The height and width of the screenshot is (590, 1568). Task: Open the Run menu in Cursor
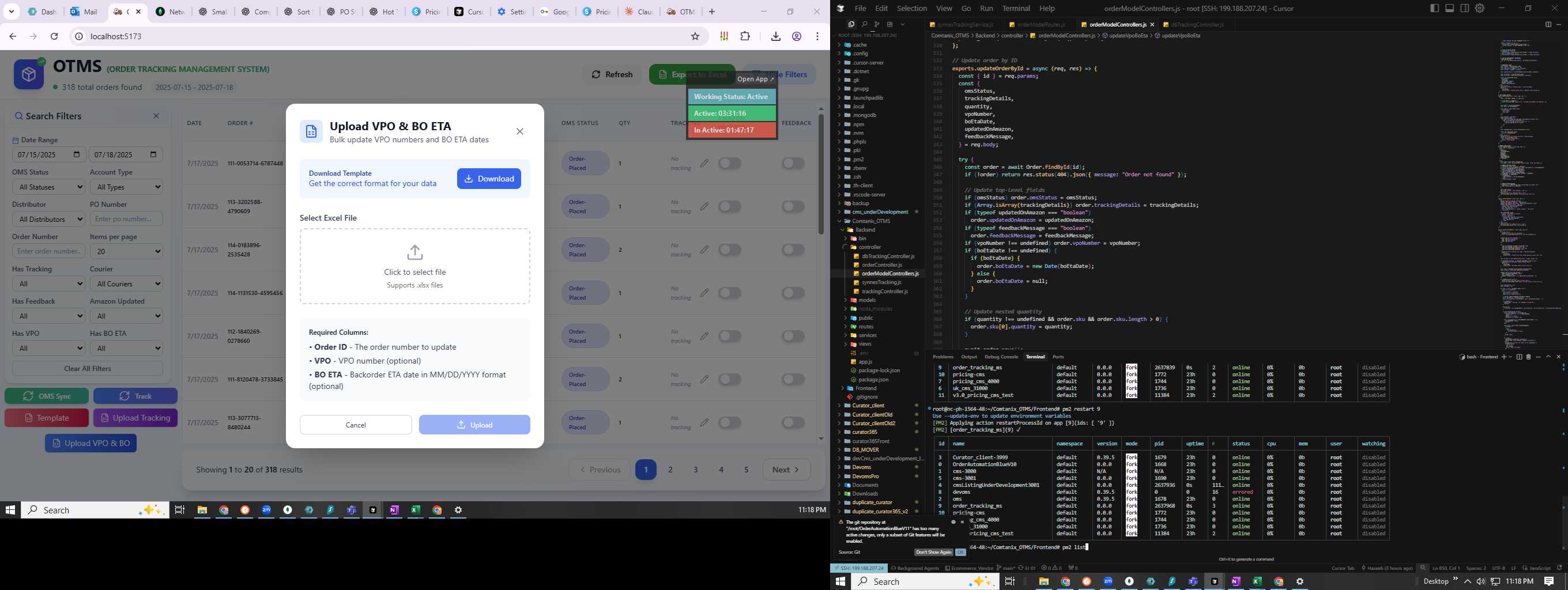[986, 8]
